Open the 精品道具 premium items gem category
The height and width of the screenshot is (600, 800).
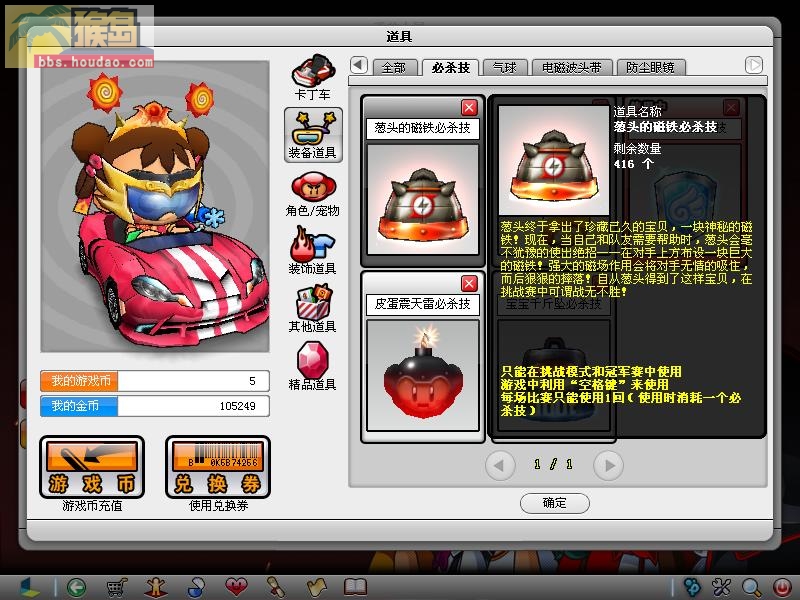pos(313,366)
